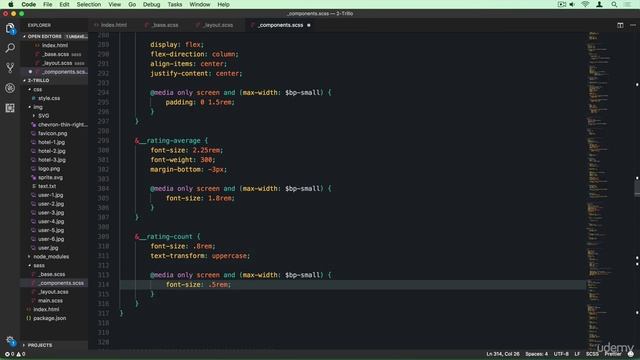640x360 pixels.
Task: Open package.json in the explorer
Action: (49, 318)
